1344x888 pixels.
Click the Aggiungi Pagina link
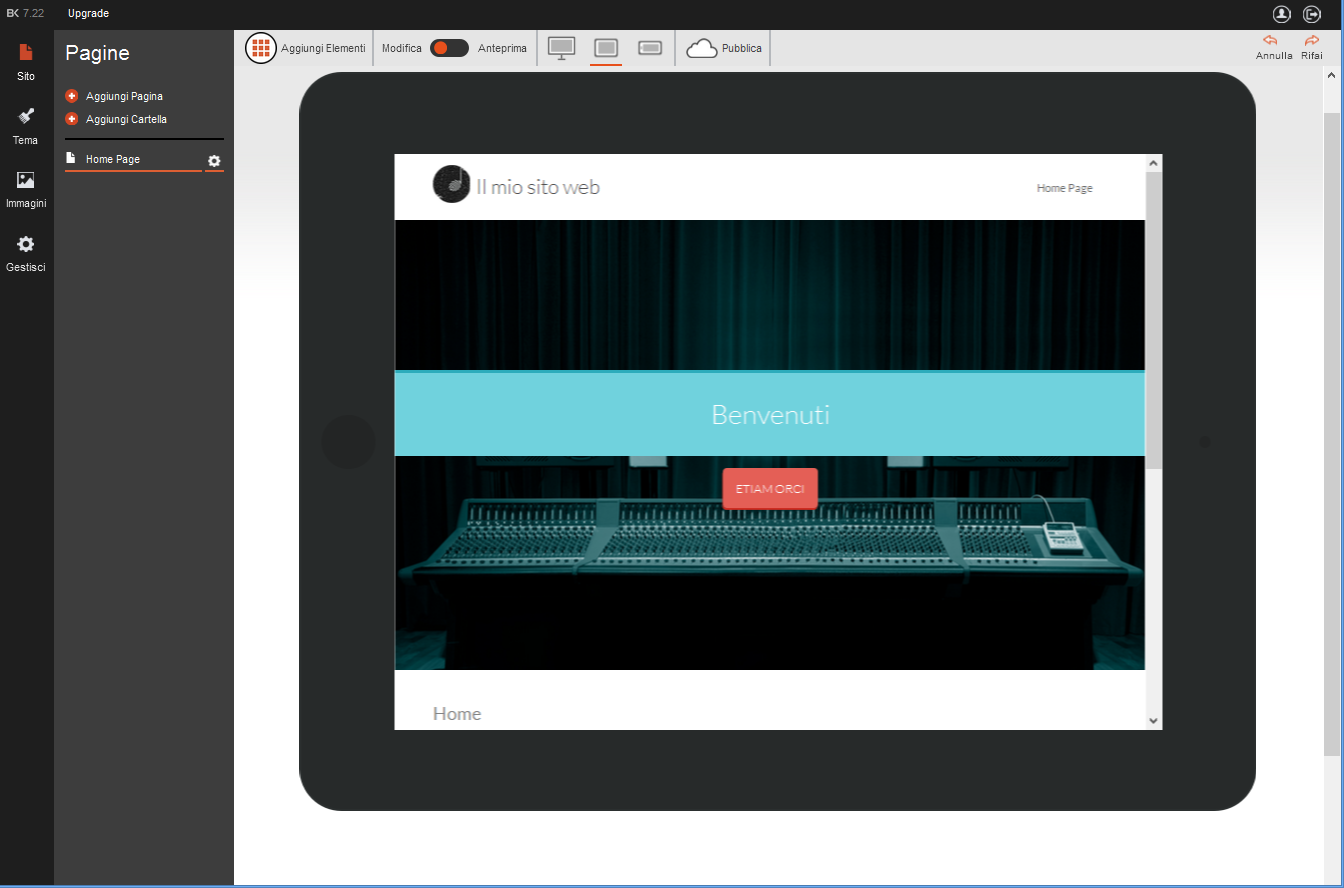(x=124, y=96)
